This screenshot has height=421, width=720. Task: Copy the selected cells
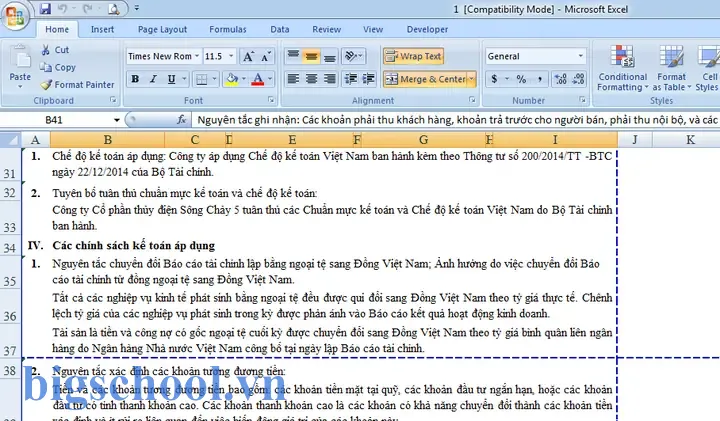click(57, 67)
